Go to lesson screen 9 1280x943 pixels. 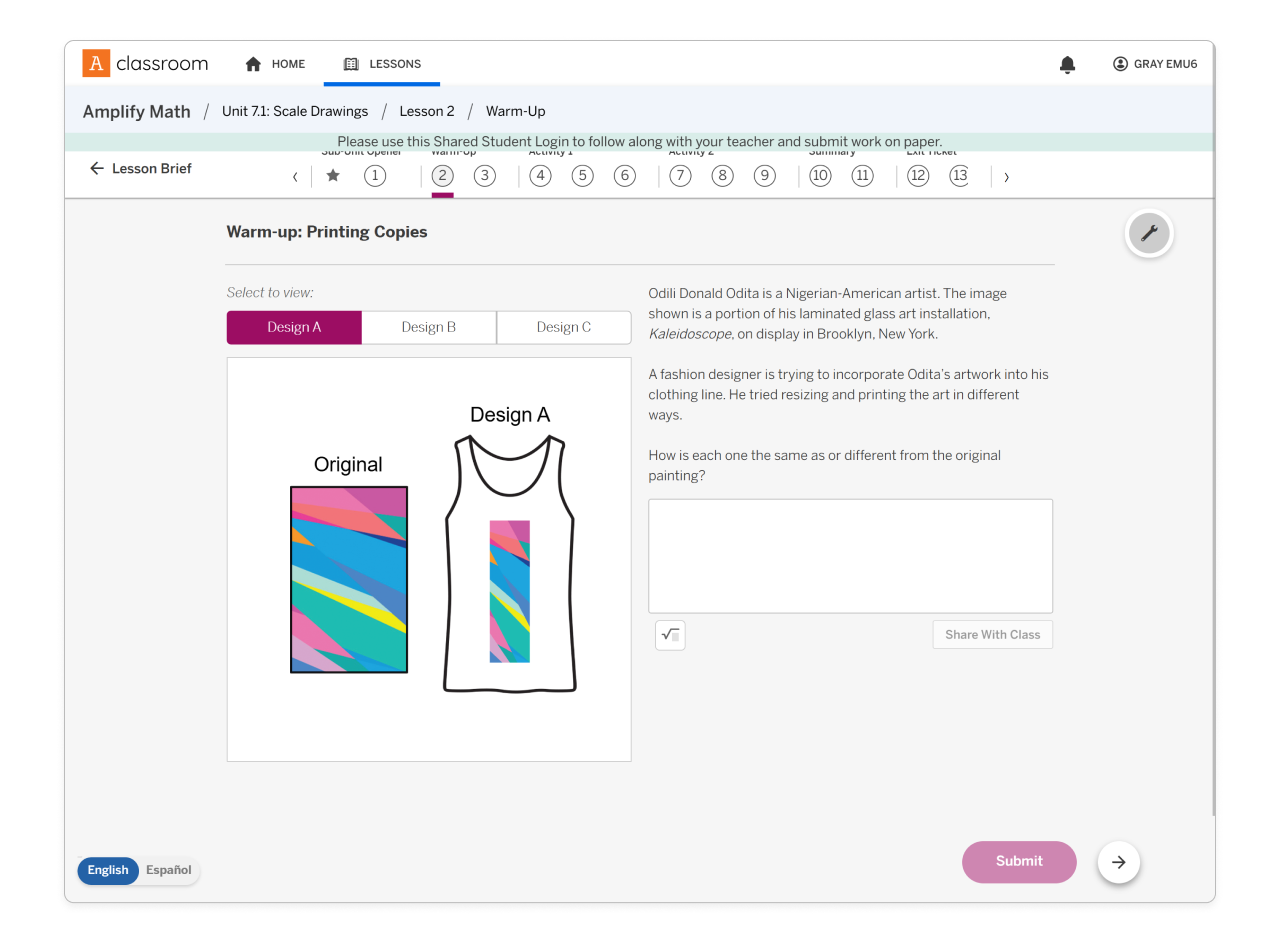click(x=764, y=176)
